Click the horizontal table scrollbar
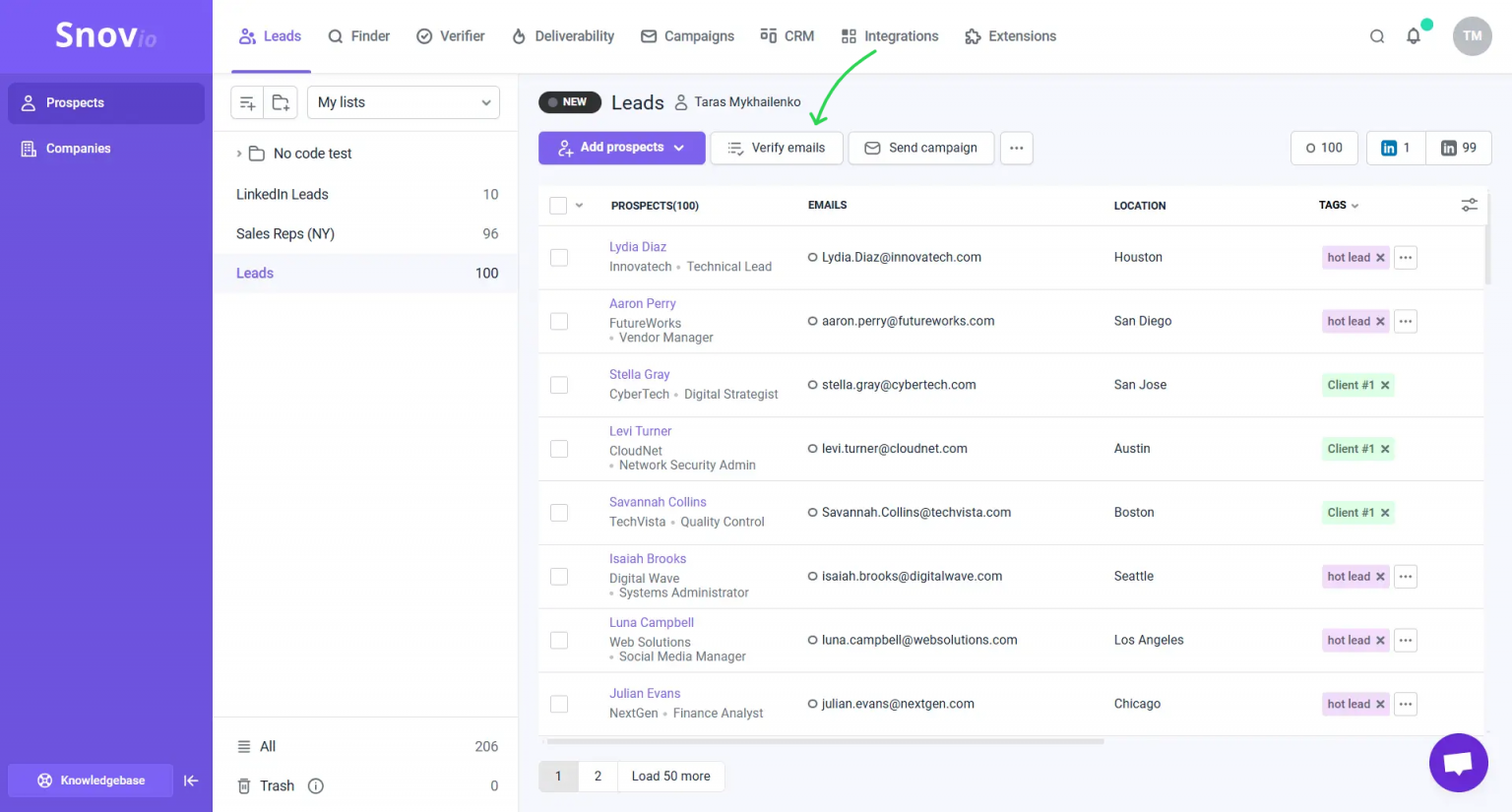 coord(825,741)
